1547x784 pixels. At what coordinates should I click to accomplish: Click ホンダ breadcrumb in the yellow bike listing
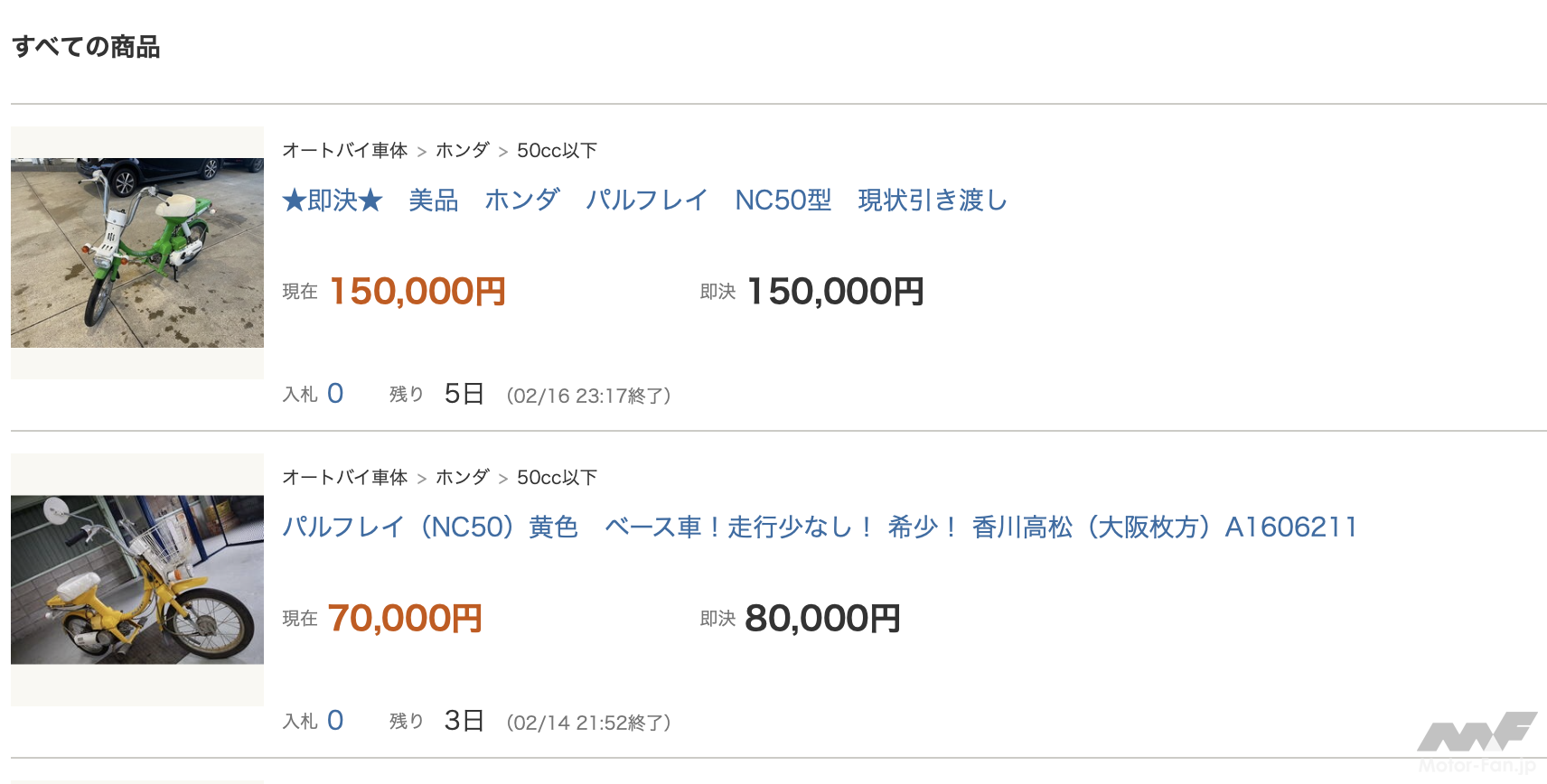click(463, 477)
